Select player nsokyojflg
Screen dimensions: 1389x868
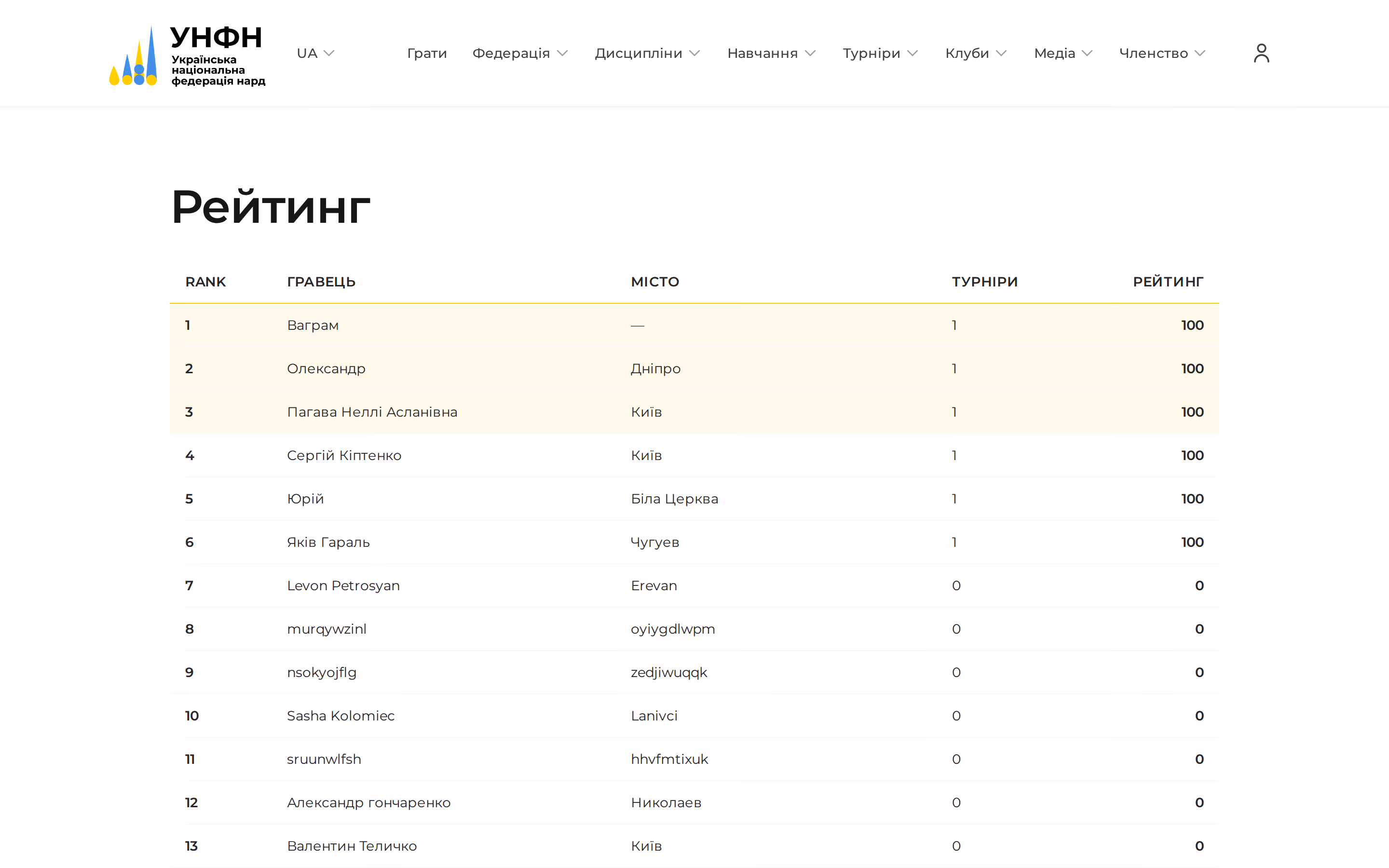point(321,673)
